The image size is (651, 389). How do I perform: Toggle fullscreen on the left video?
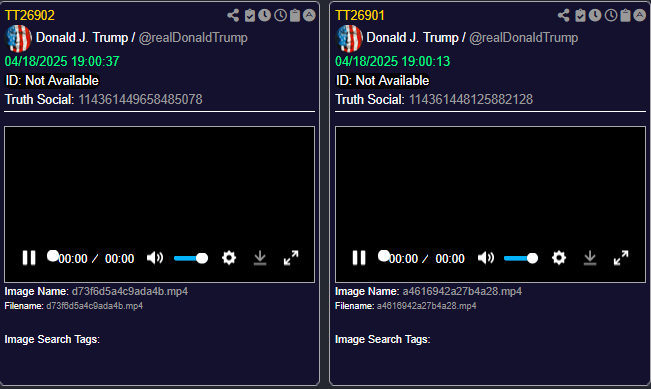[291, 258]
